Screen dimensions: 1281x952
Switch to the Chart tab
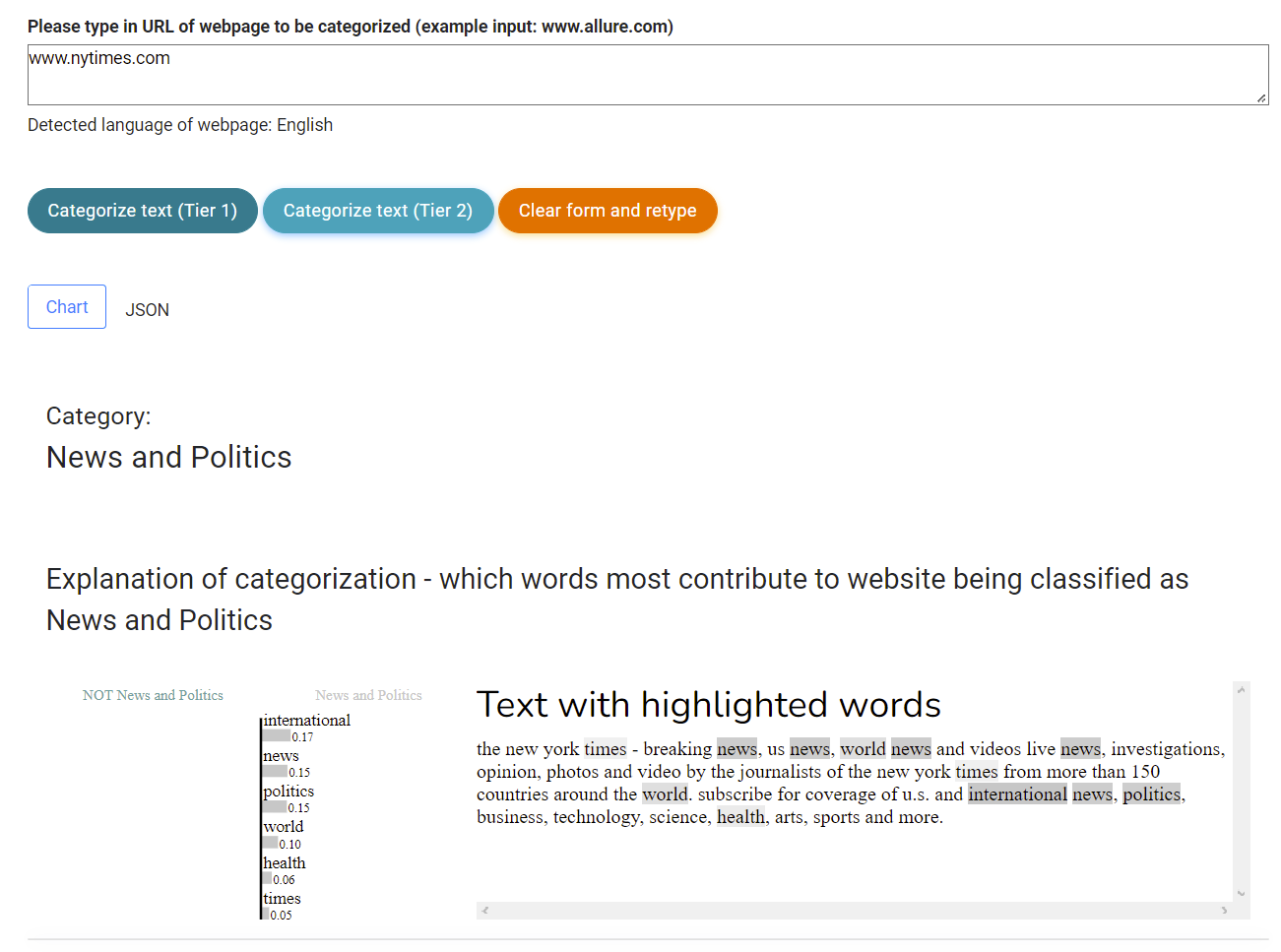(67, 307)
